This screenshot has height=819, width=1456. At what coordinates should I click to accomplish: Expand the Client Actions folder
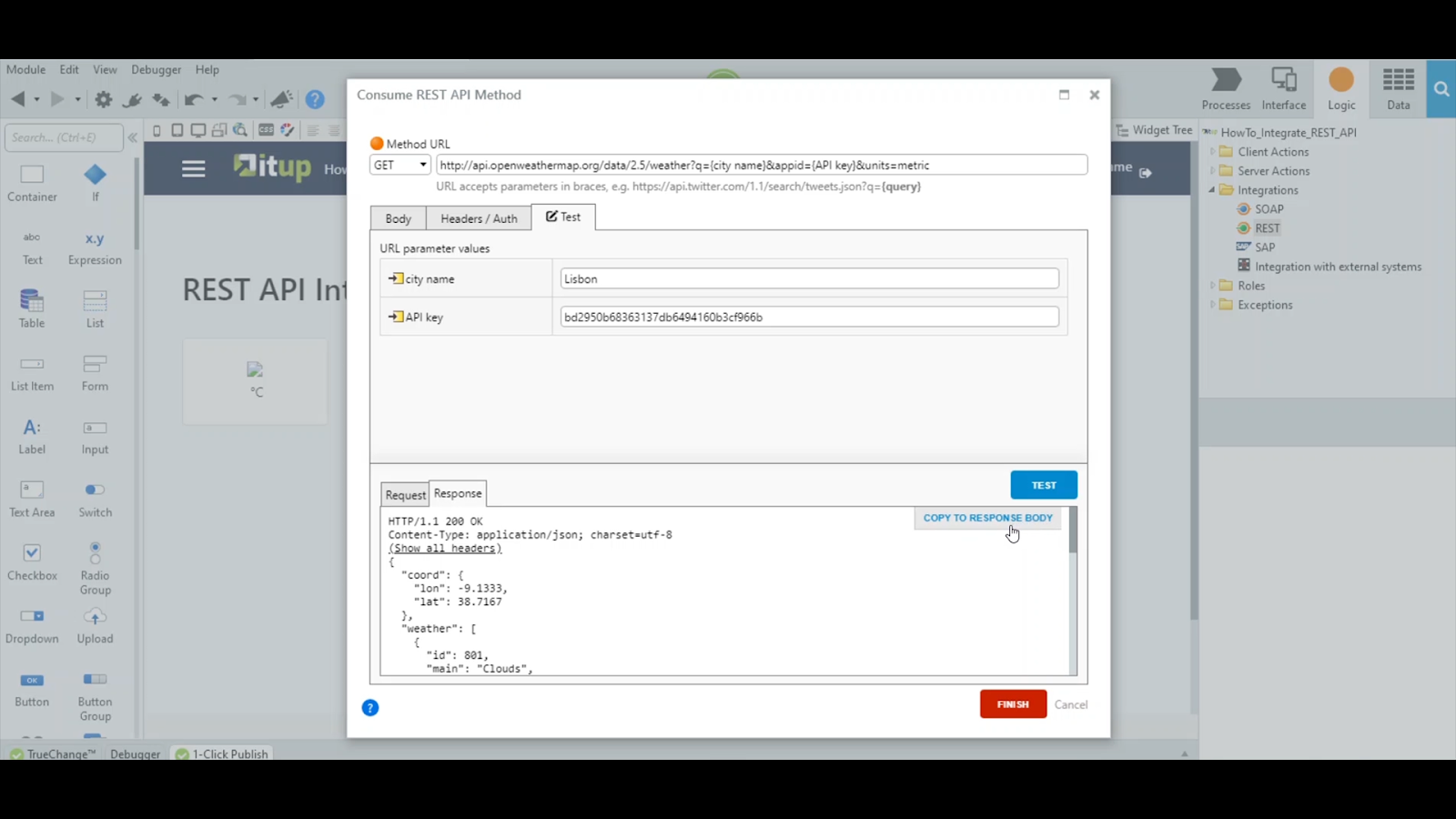click(x=1212, y=152)
